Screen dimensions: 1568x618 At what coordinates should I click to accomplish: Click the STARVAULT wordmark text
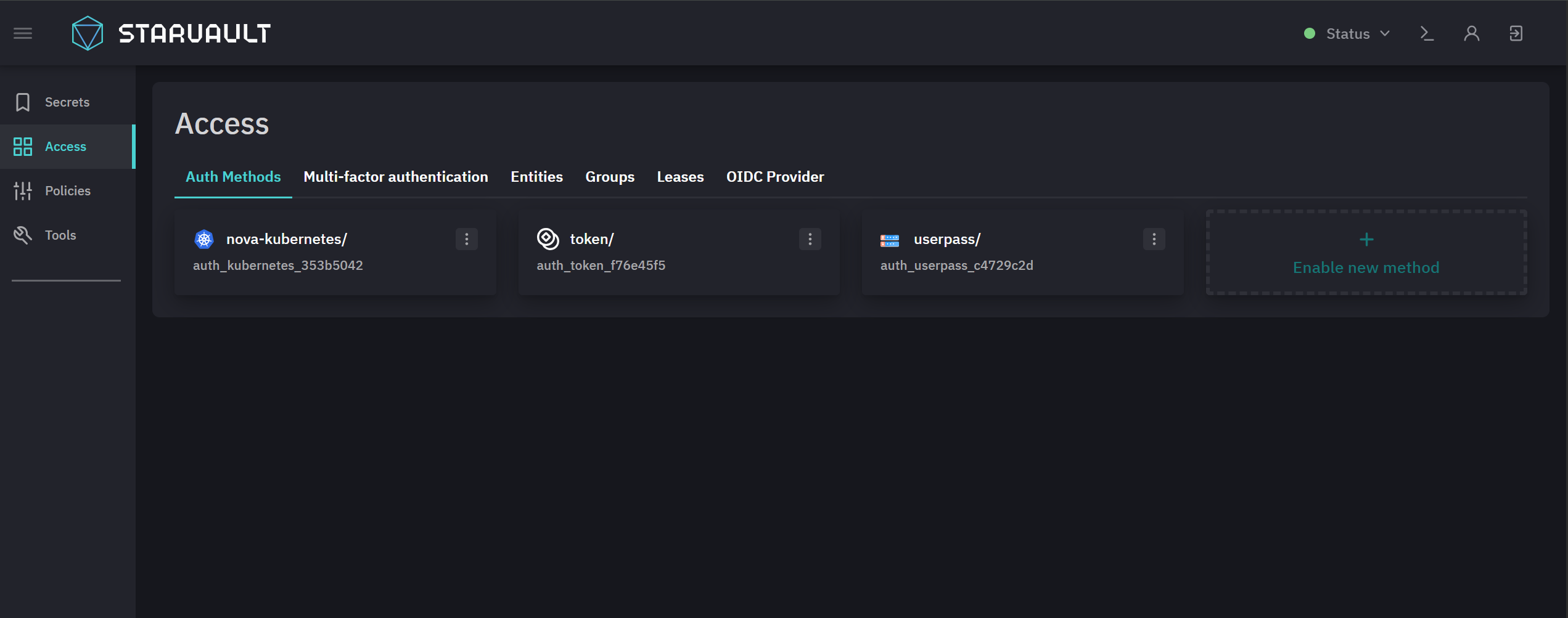coord(195,33)
